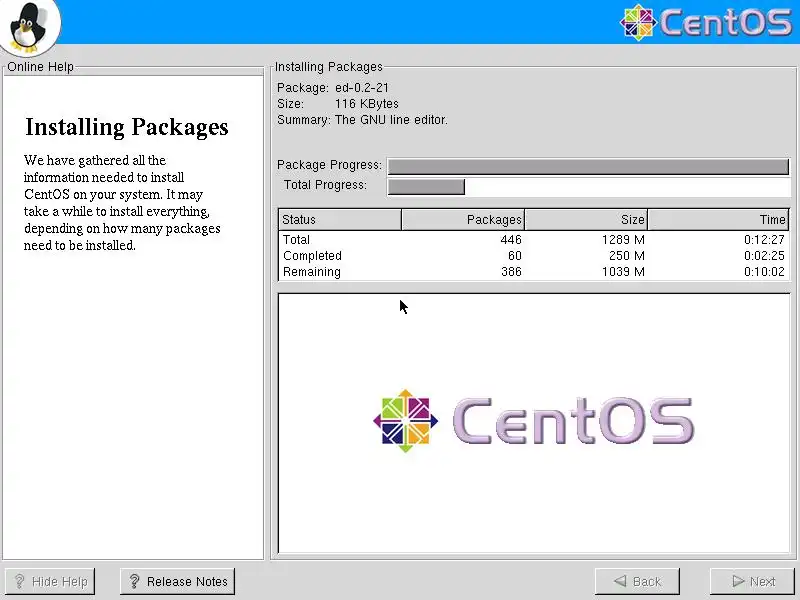The height and width of the screenshot is (600, 800).
Task: Click total time 0:12:27
Action: tap(764, 240)
